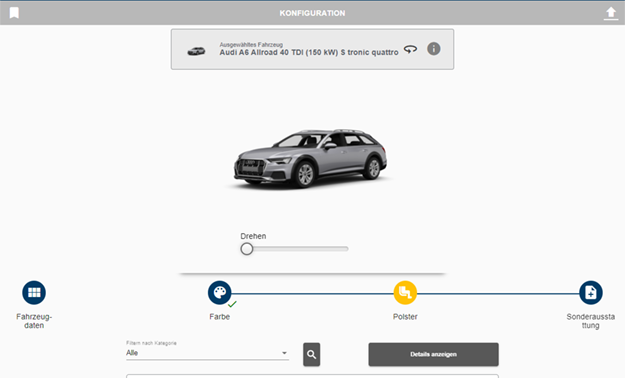This screenshot has height=378, width=625.
Task: Open the Filtern nach Kategorie dropdown
Action: click(x=207, y=353)
